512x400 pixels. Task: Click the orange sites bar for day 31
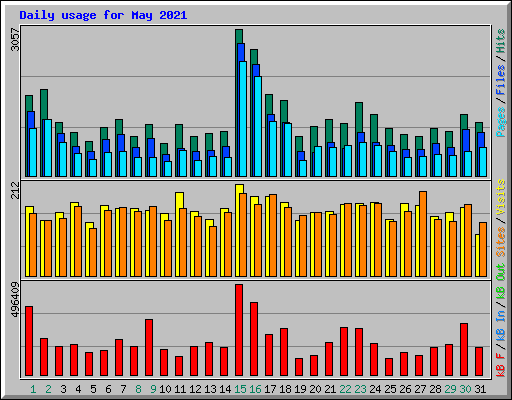(483, 249)
